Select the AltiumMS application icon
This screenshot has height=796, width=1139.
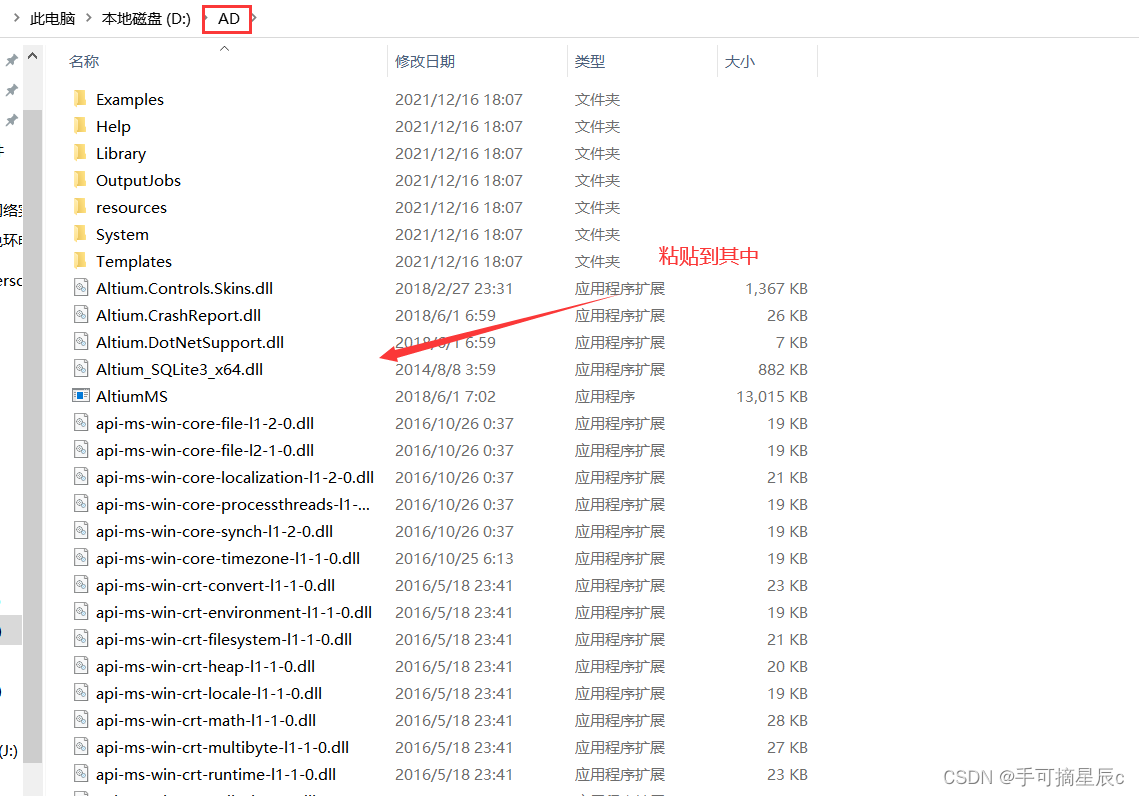(81, 396)
